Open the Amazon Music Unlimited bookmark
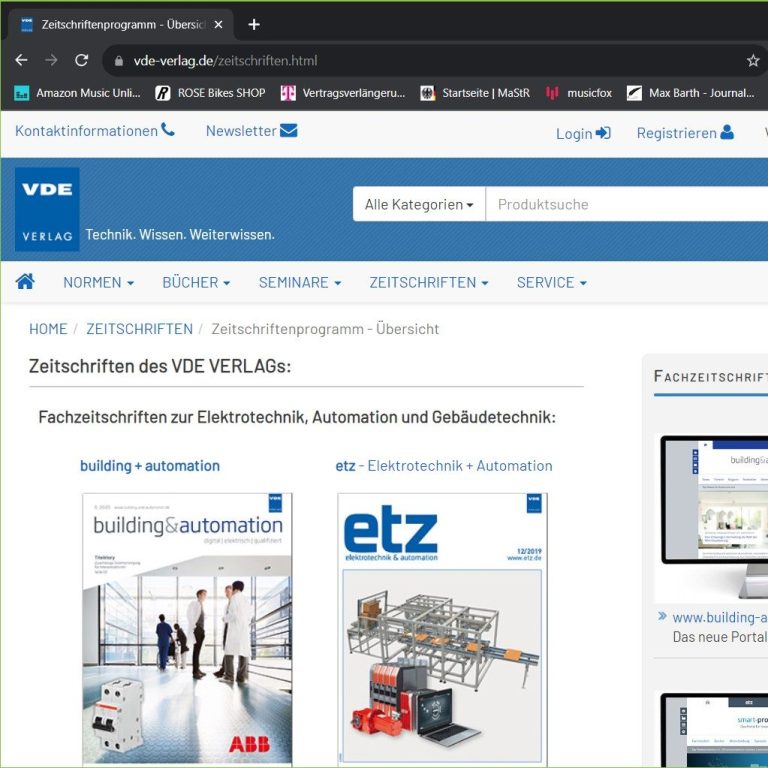The height and width of the screenshot is (768, 768). click(77, 93)
